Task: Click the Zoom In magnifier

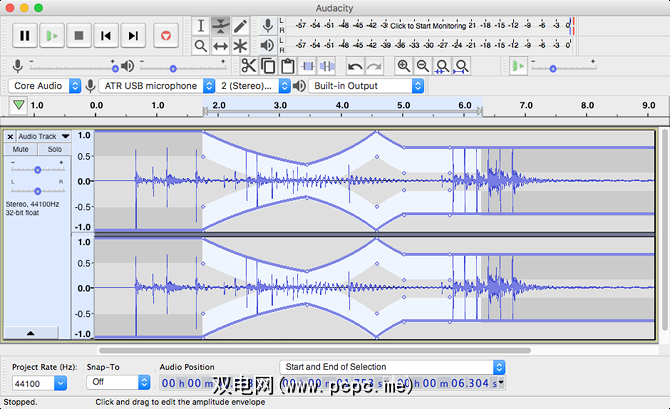Action: (404, 66)
